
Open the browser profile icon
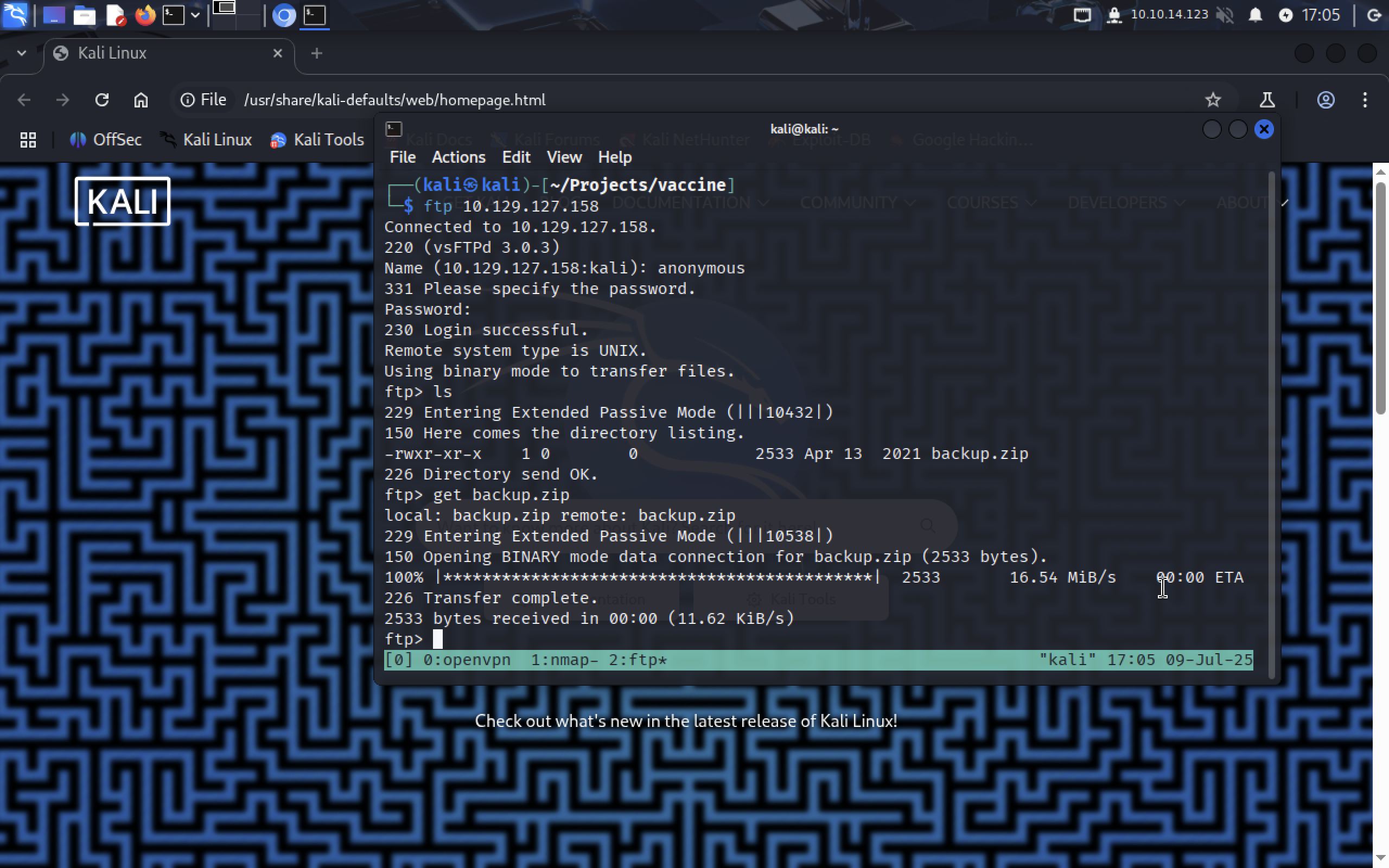(1326, 100)
